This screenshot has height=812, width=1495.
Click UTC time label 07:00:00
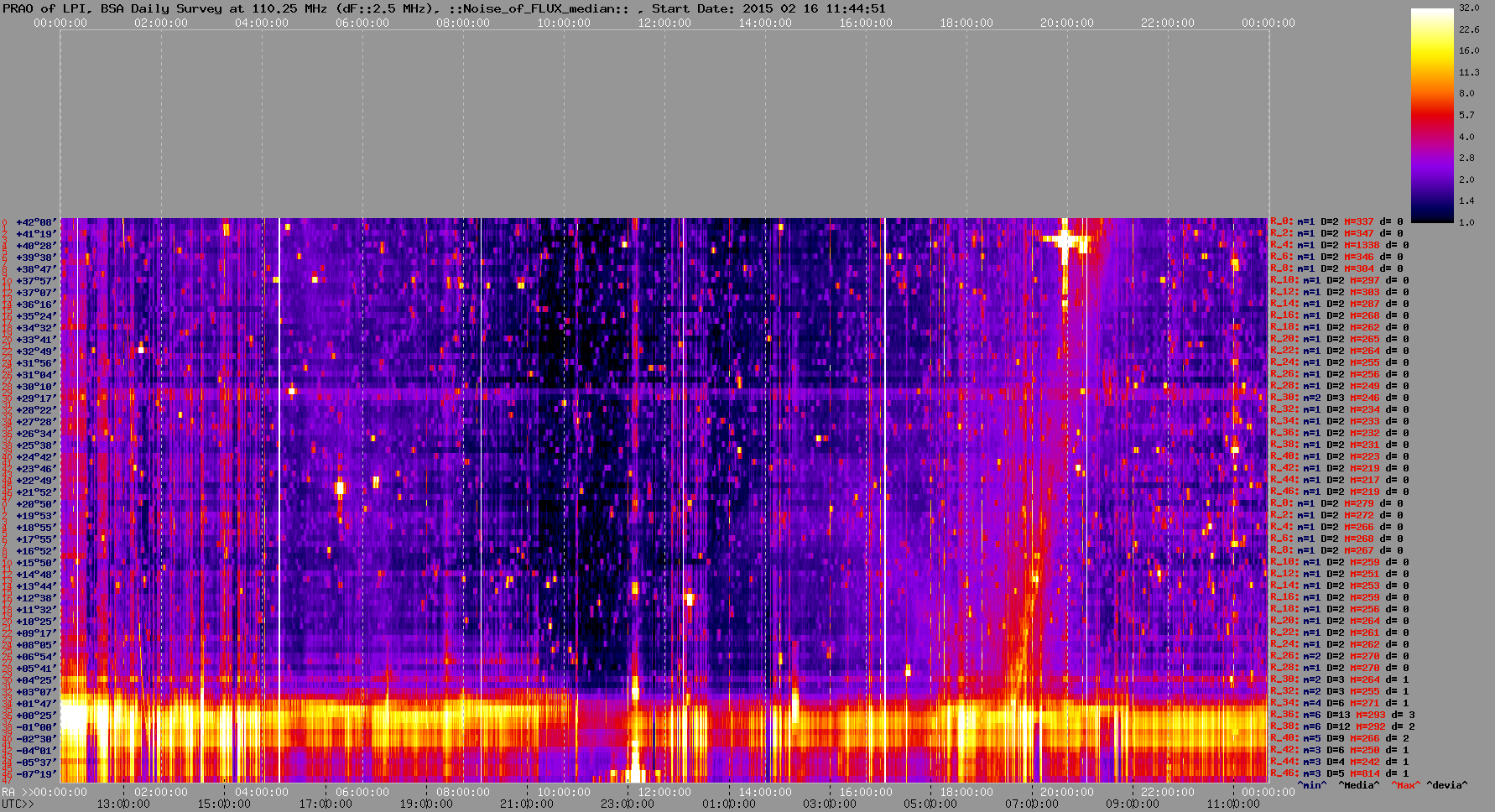(x=1031, y=804)
